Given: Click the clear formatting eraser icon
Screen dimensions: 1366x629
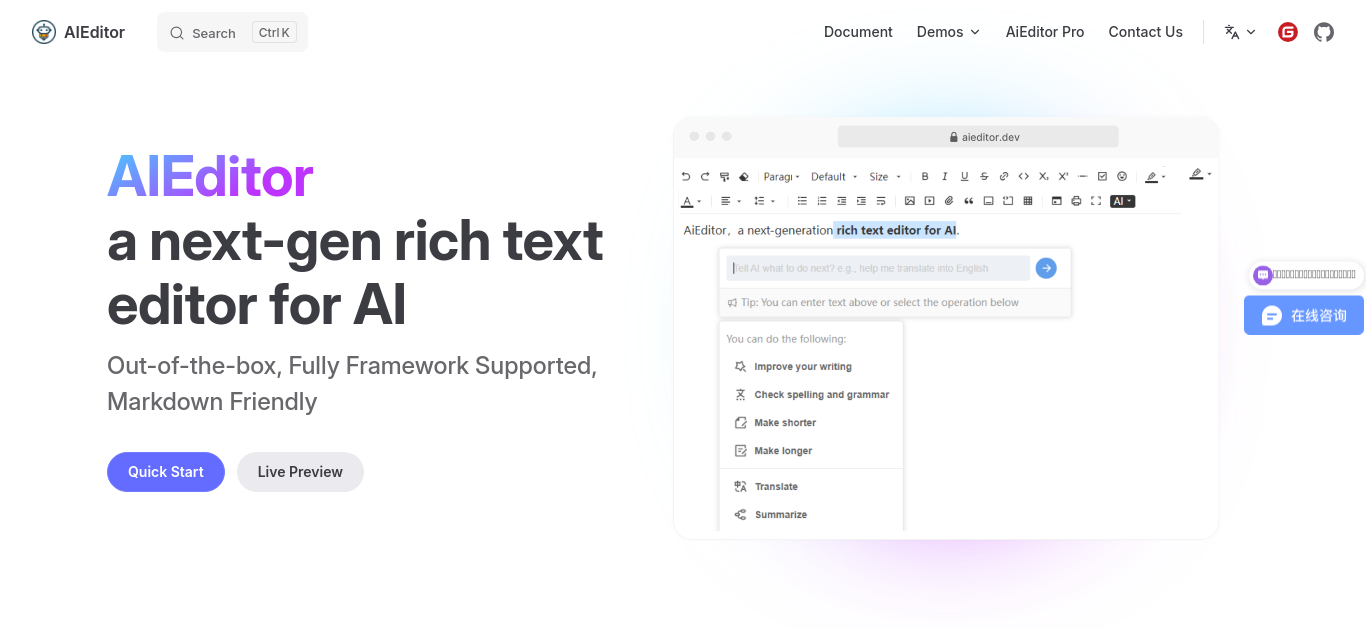Looking at the screenshot, I should point(743,177).
